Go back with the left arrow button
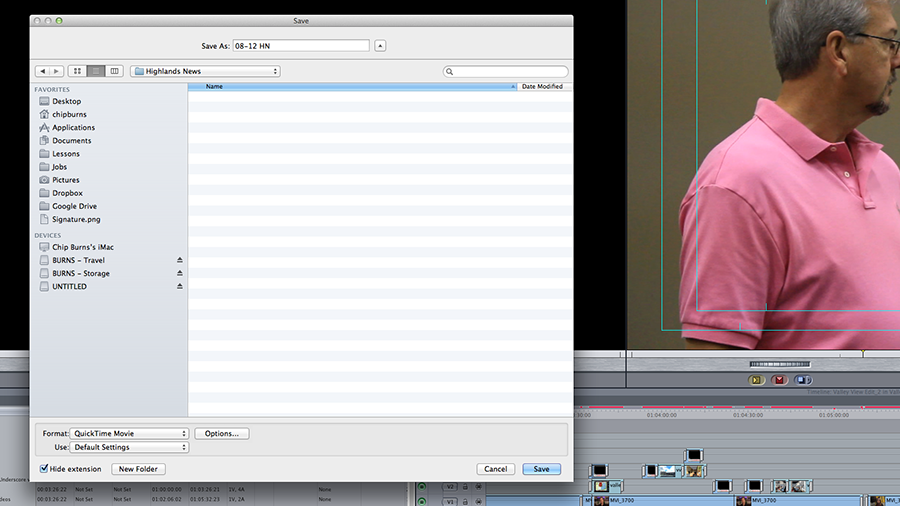 tap(42, 71)
